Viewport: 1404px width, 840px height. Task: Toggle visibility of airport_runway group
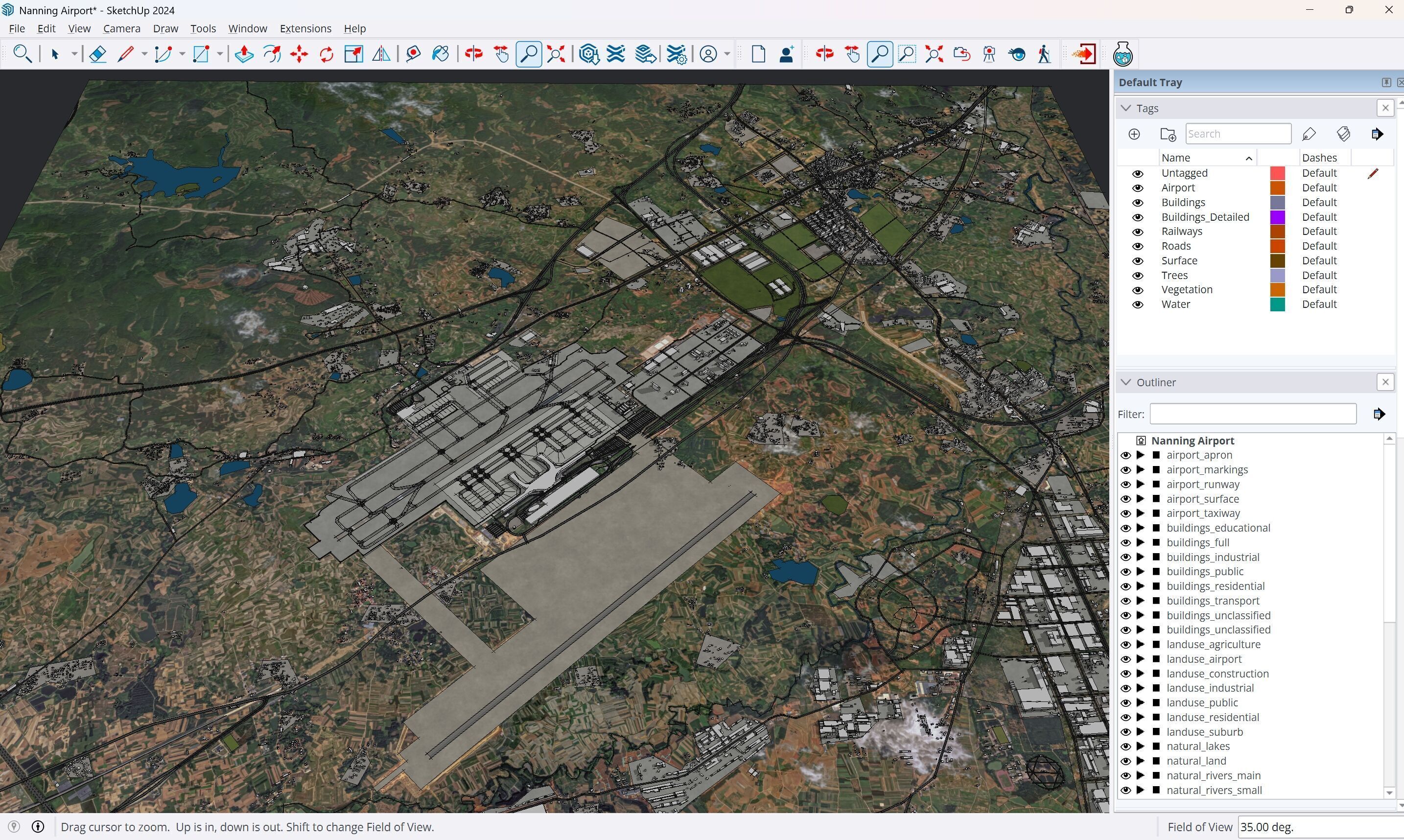coord(1125,485)
